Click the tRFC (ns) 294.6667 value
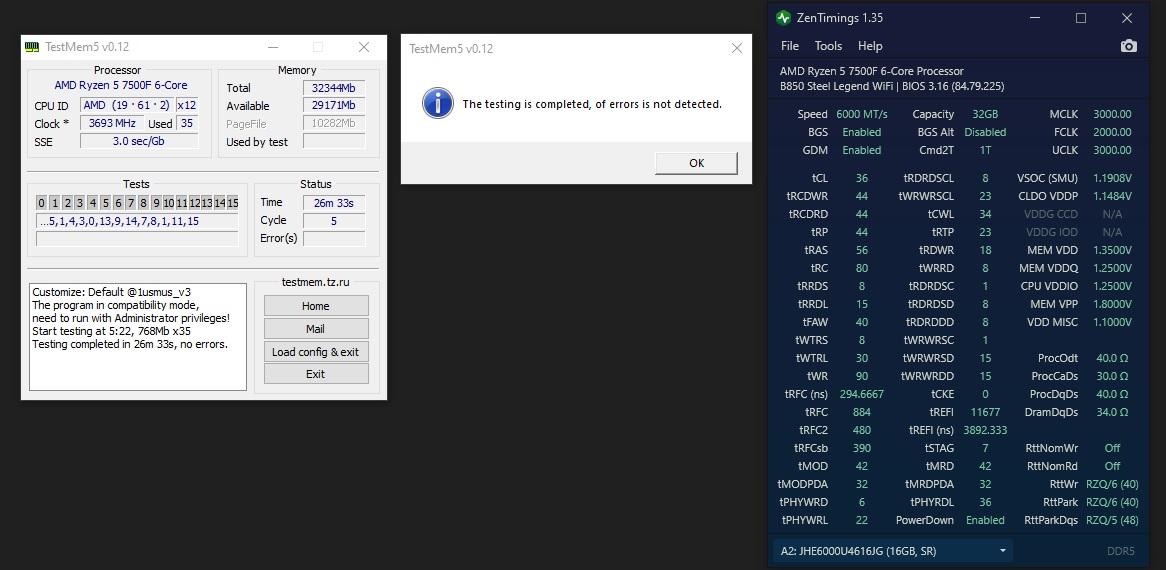The image size is (1166, 570). point(862,395)
